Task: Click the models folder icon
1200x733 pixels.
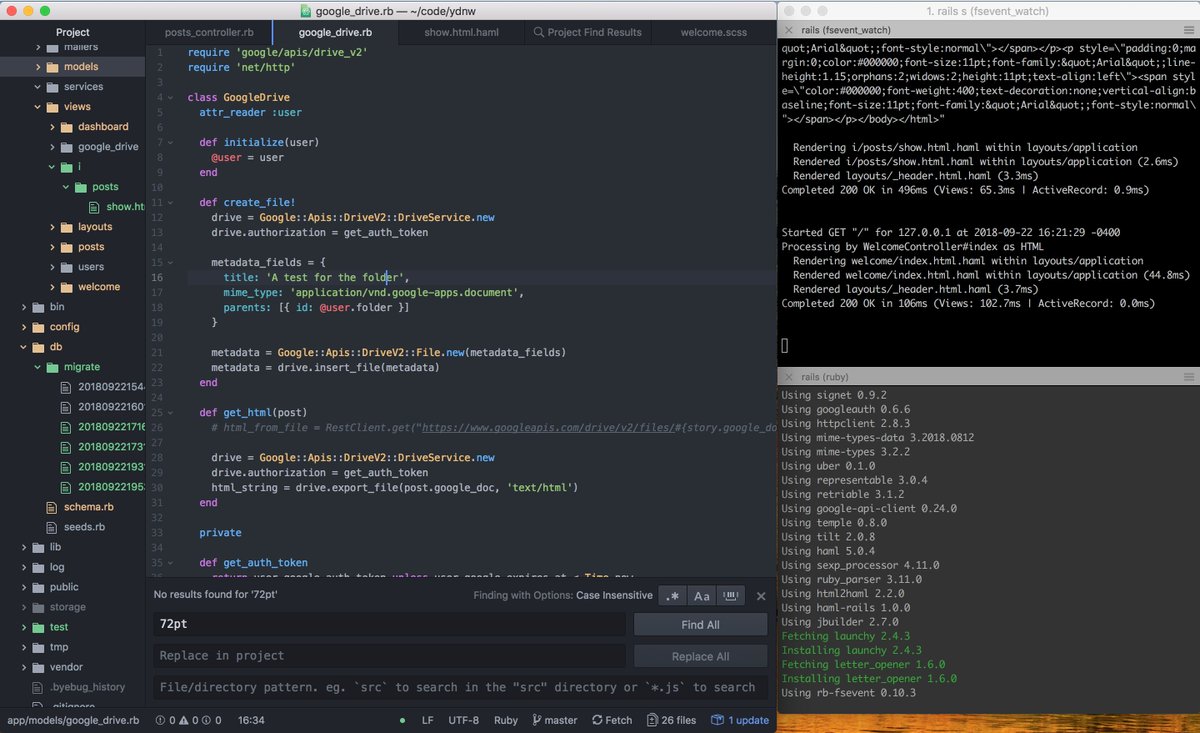Action: coord(52,67)
